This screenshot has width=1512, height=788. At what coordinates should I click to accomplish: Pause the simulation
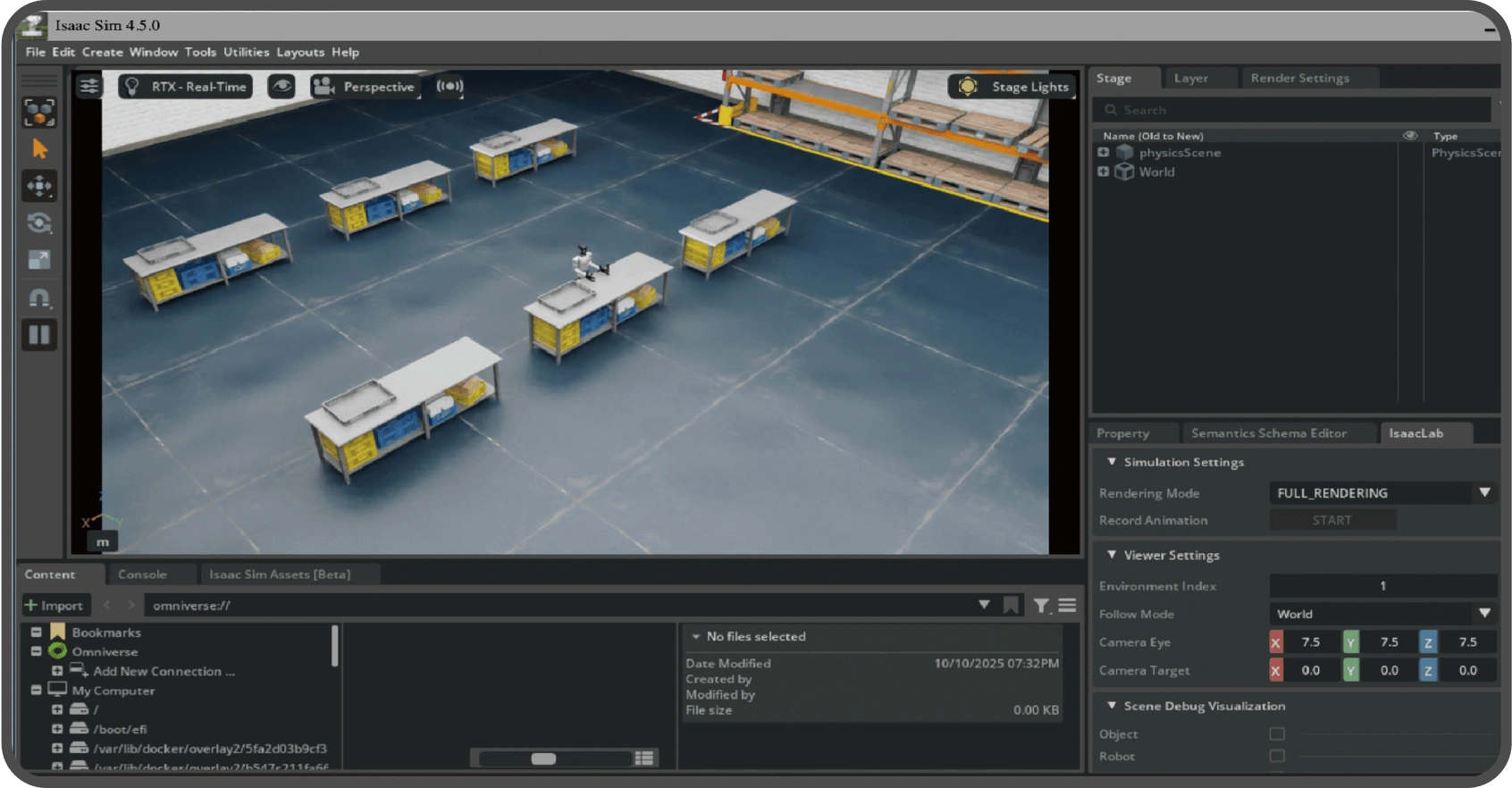pos(39,335)
